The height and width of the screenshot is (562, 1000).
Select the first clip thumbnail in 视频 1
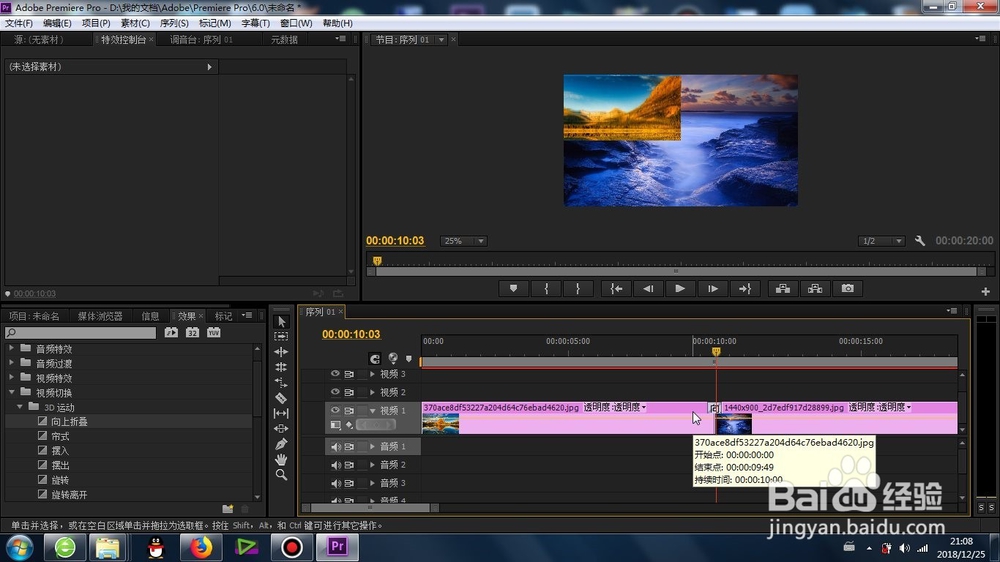pyautogui.click(x=440, y=424)
